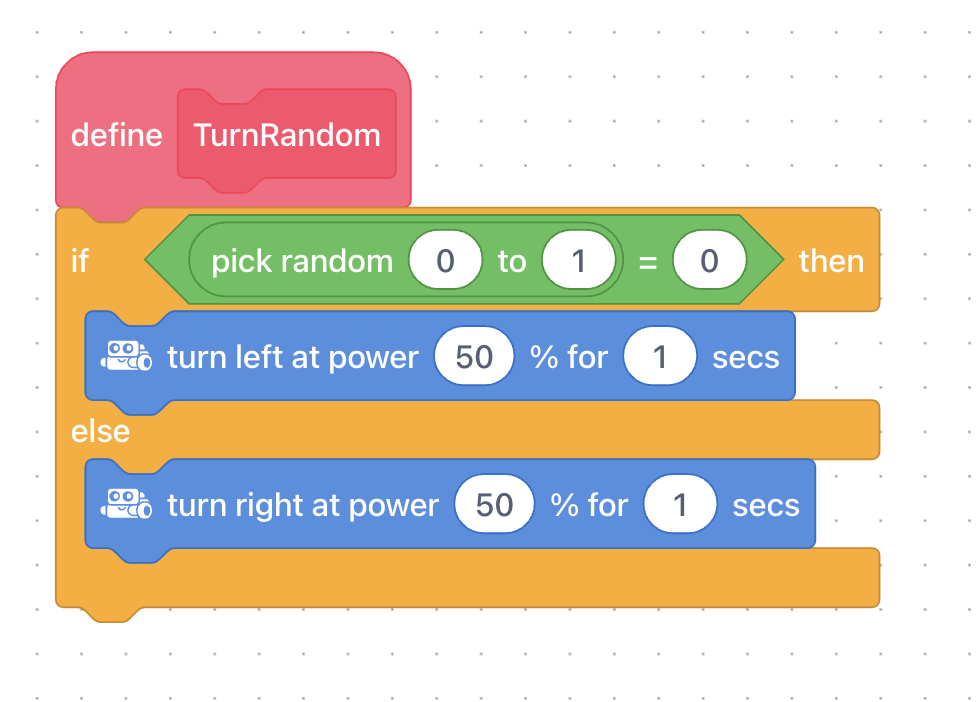Click the then label of if block
This screenshot has width=976, height=702.
(x=831, y=261)
